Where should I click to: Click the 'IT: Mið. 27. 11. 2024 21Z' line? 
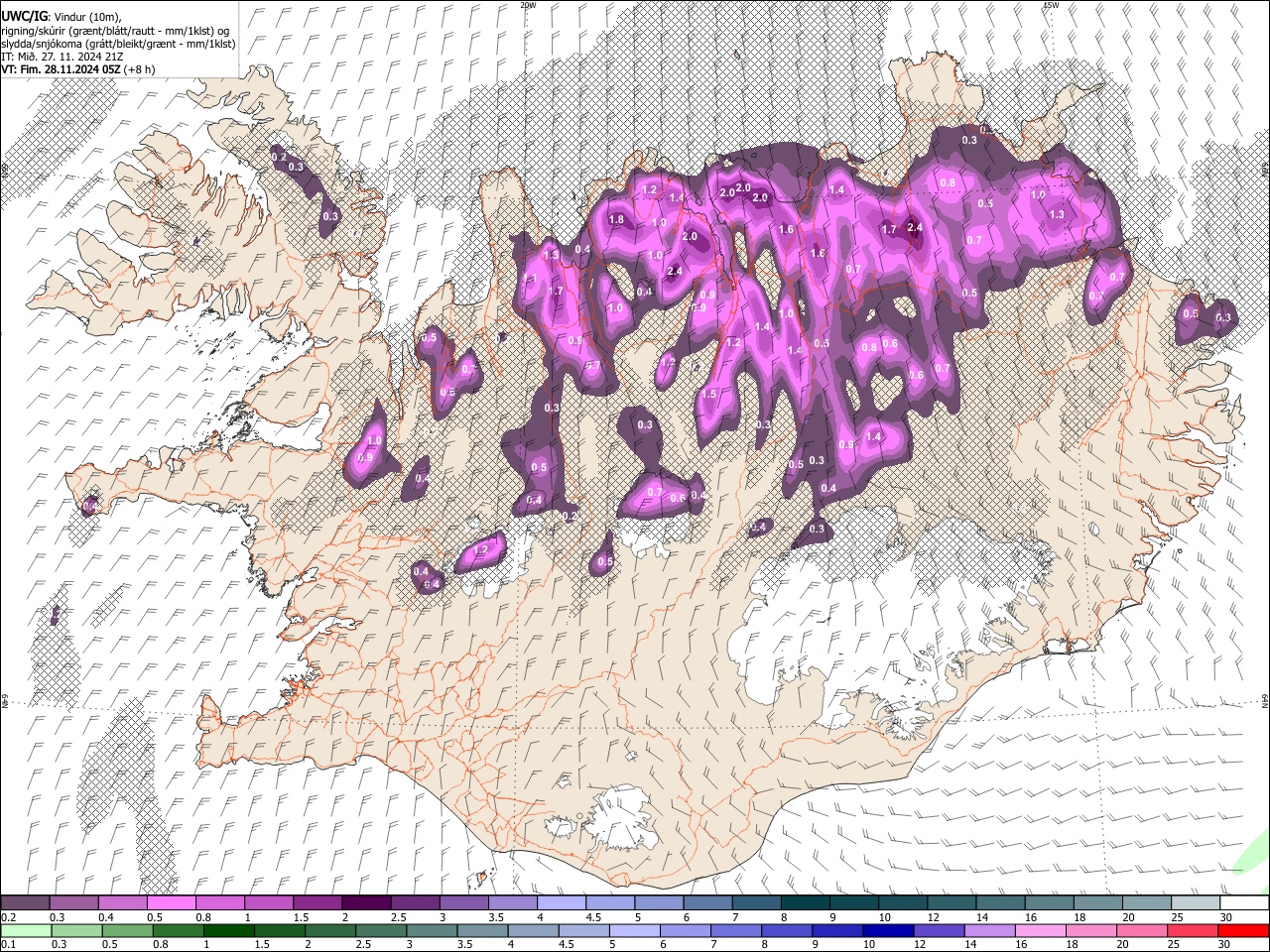62,57
